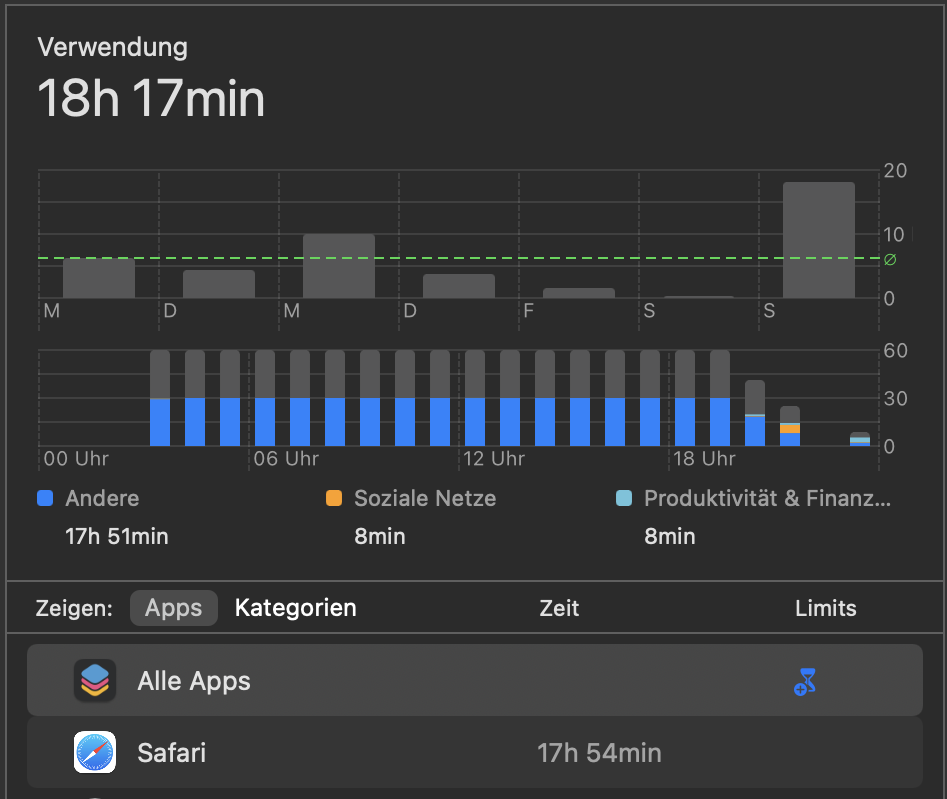Click the Soziale Netze legend label
The width and height of the screenshot is (947, 799).
pyautogui.click(x=425, y=498)
